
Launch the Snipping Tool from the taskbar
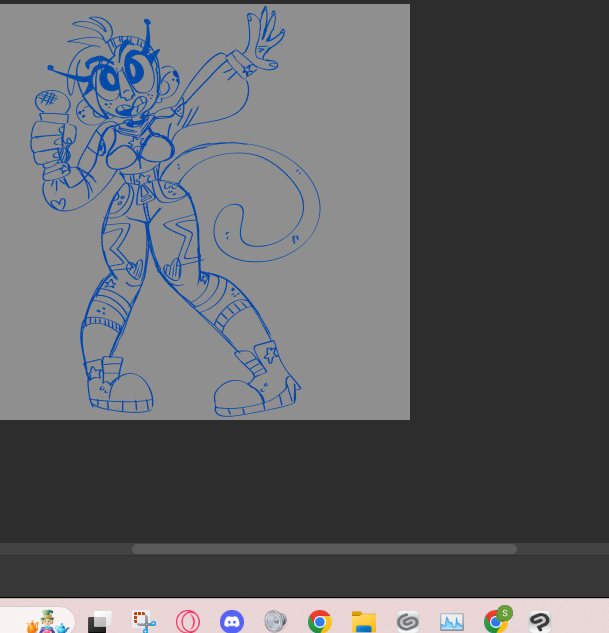[x=144, y=622]
